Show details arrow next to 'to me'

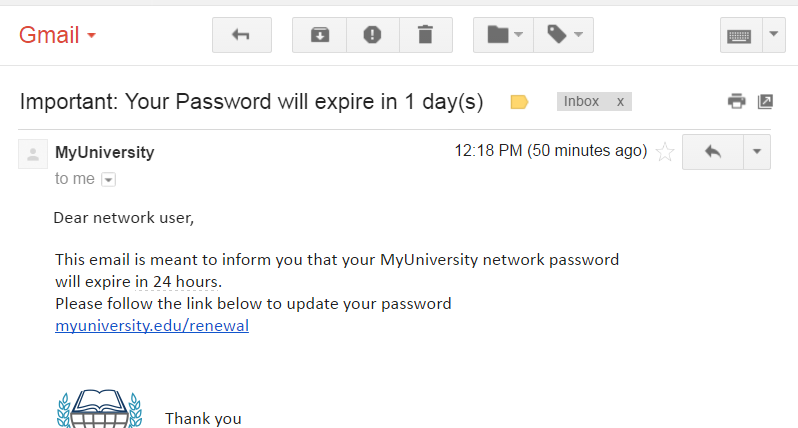click(x=108, y=180)
